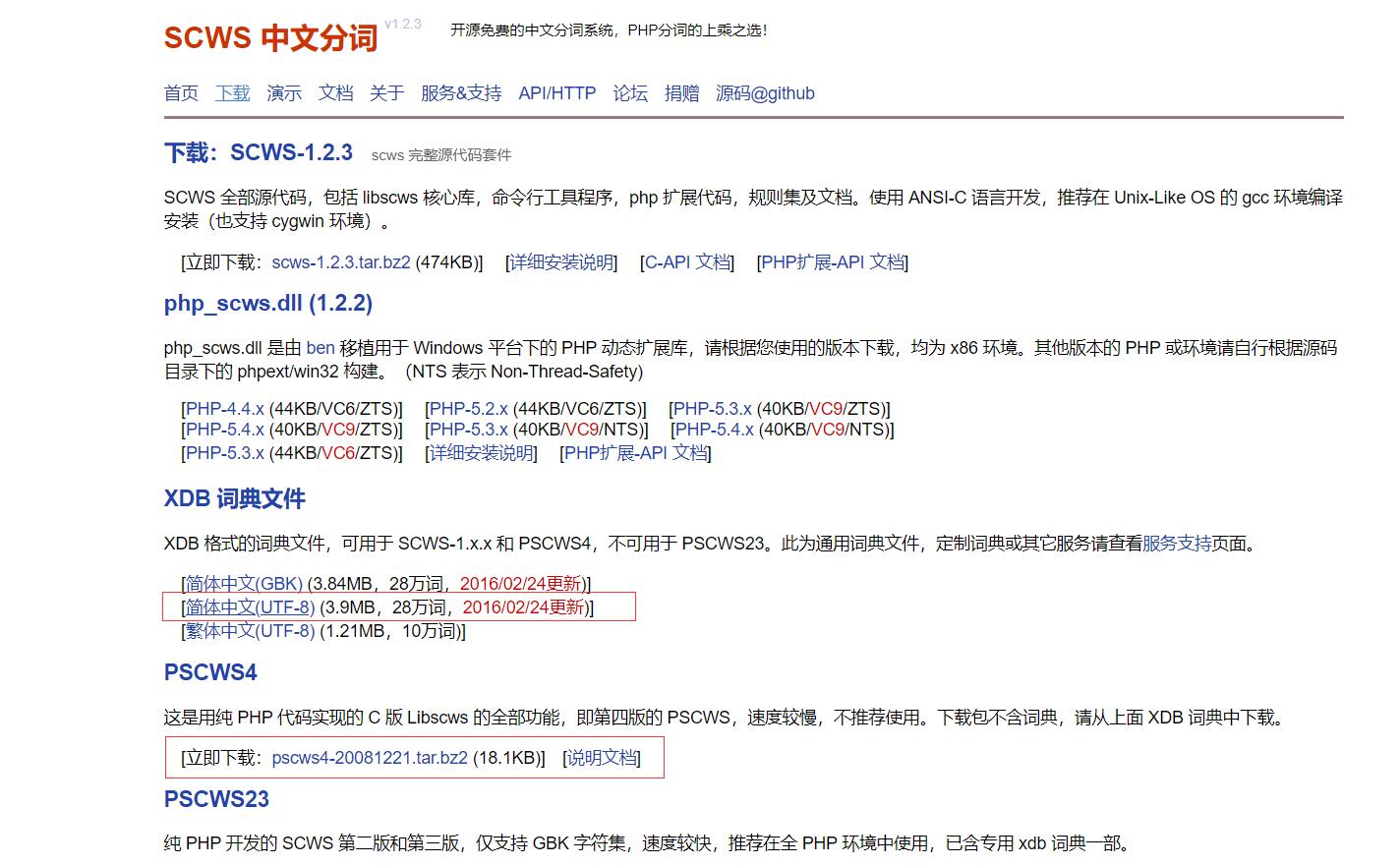Visit the 论坛 navigation link
The image size is (1400, 866).
pos(630,93)
